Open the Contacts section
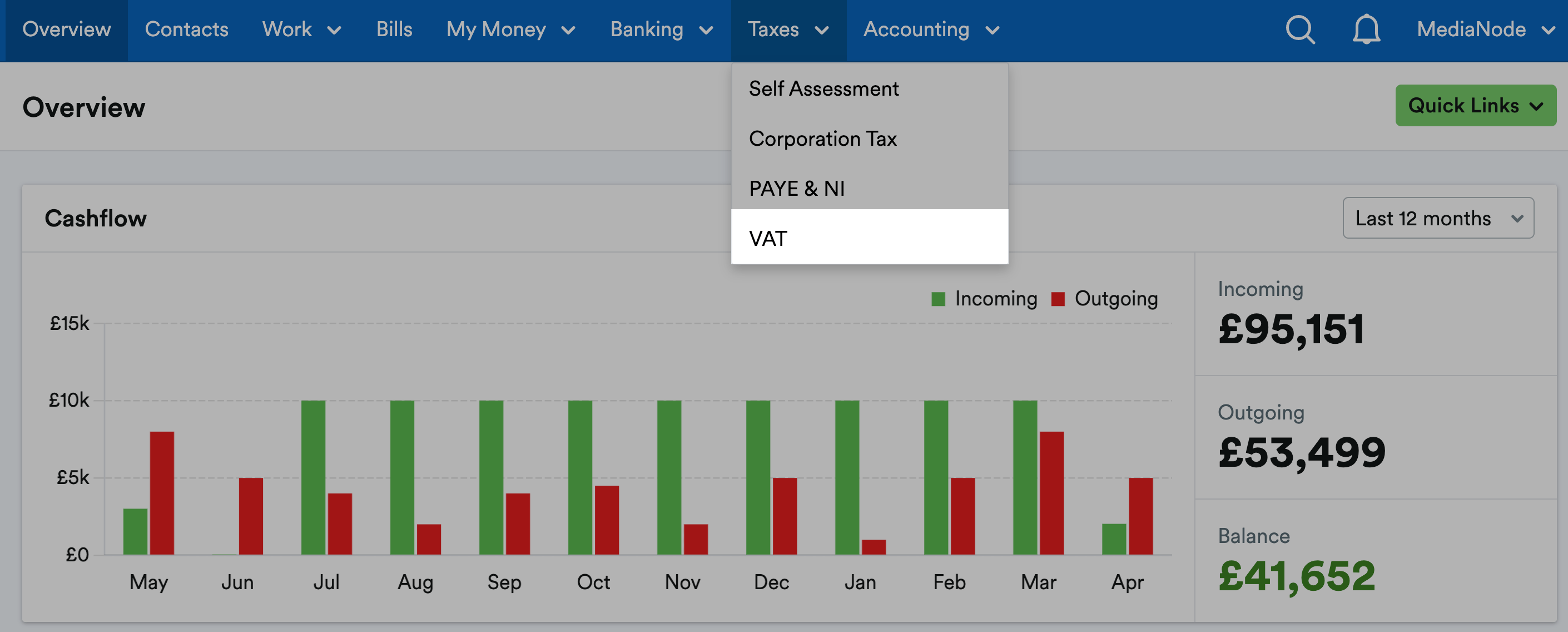This screenshot has height=632, width=1568. (187, 29)
